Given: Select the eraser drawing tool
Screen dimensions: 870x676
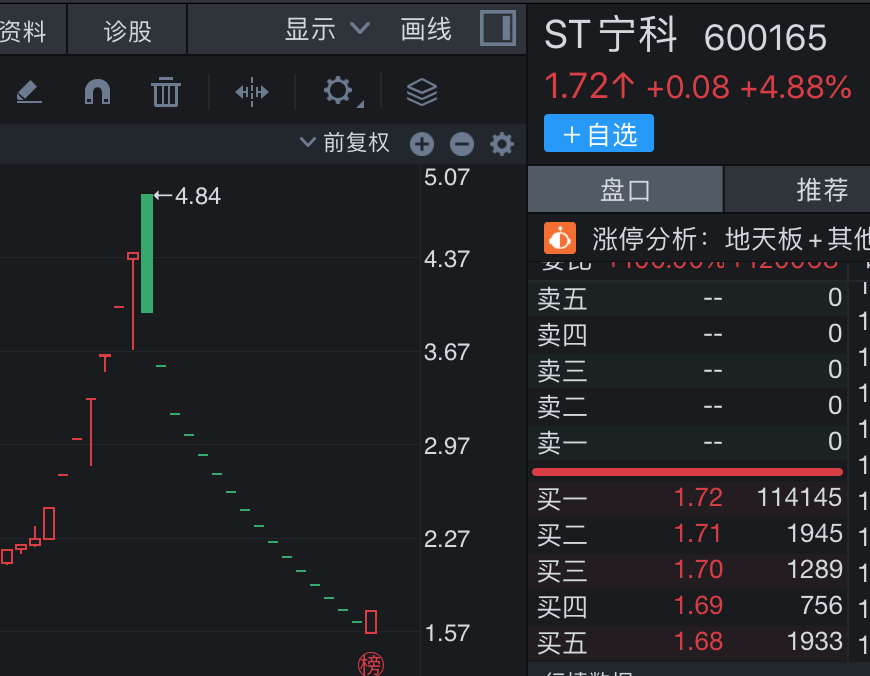Looking at the screenshot, I should click(x=29, y=93).
